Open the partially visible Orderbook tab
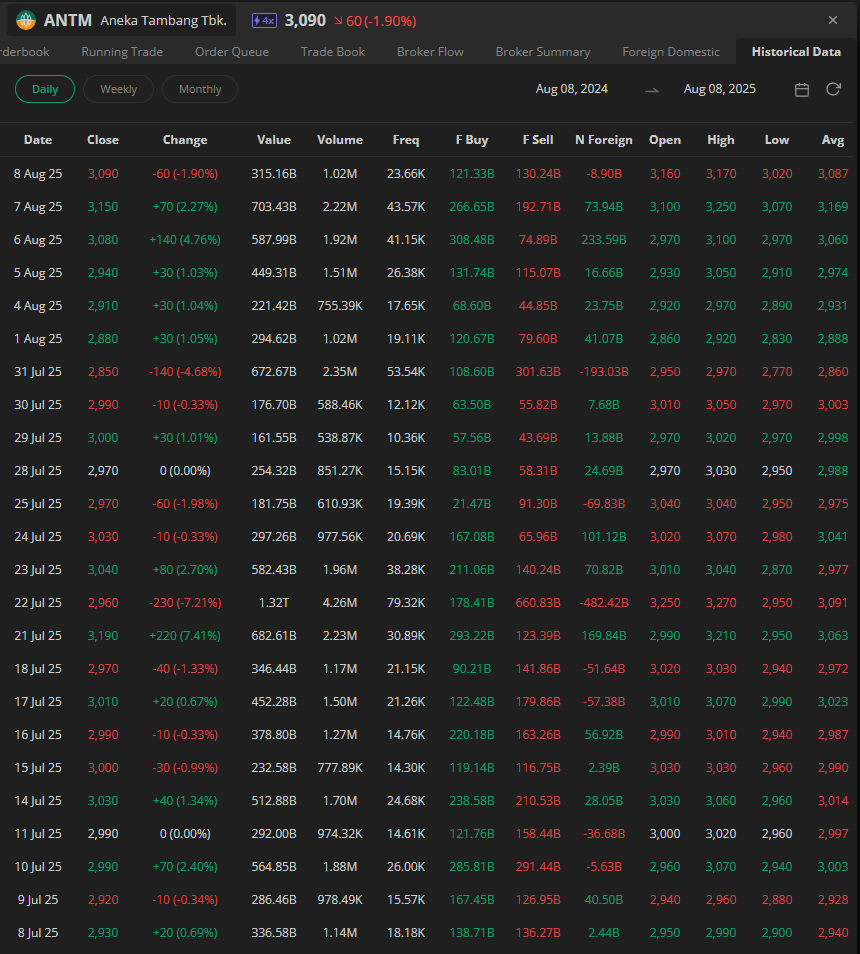This screenshot has height=954, width=860. pyautogui.click(x=24, y=52)
